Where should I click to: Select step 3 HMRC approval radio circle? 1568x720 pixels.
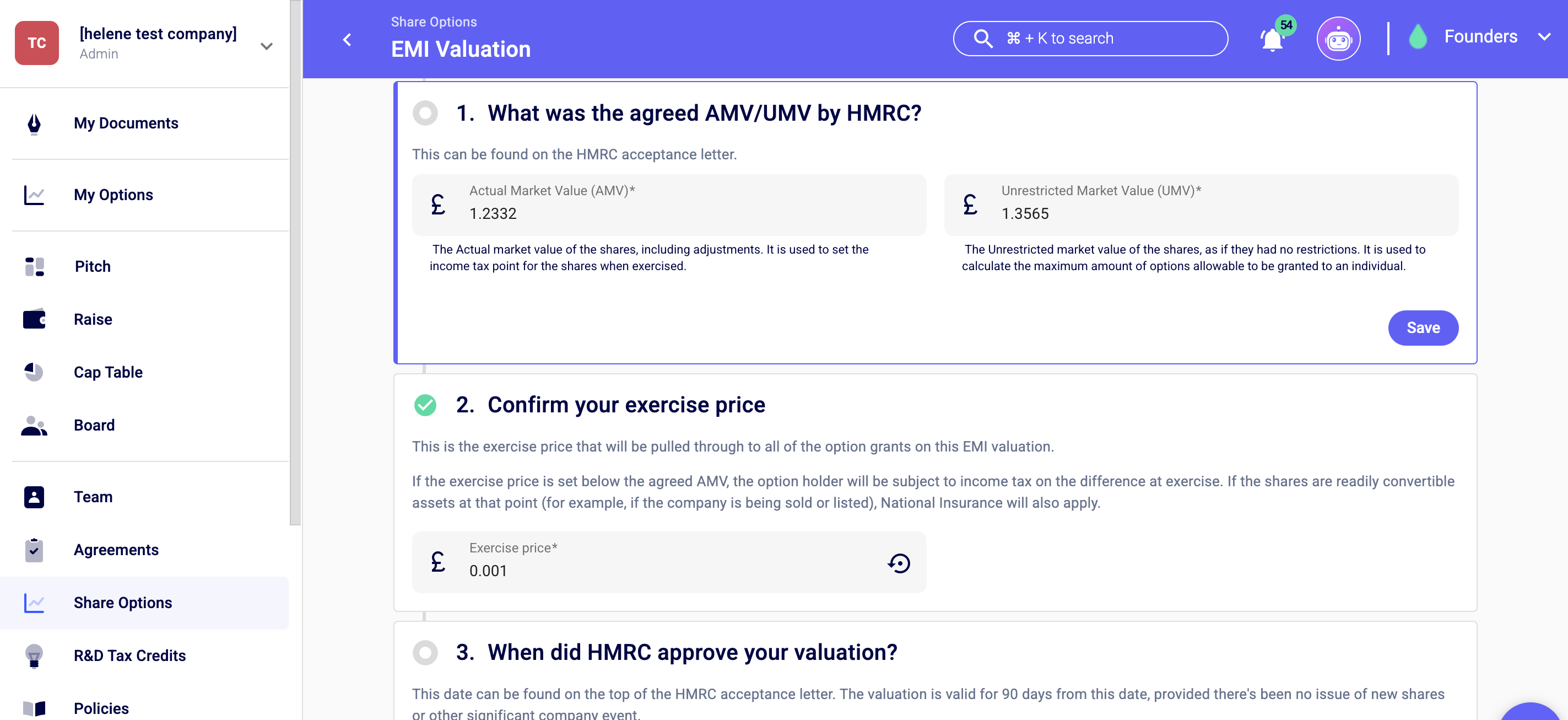pos(425,652)
